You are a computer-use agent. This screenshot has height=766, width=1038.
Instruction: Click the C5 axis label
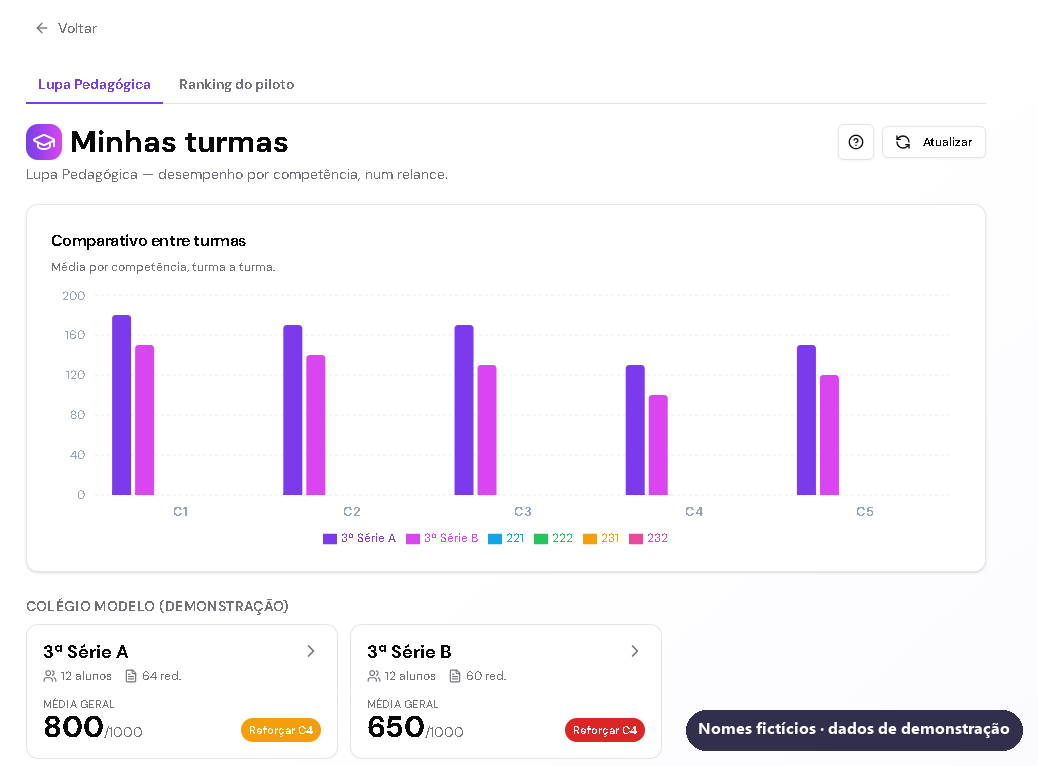coord(865,512)
